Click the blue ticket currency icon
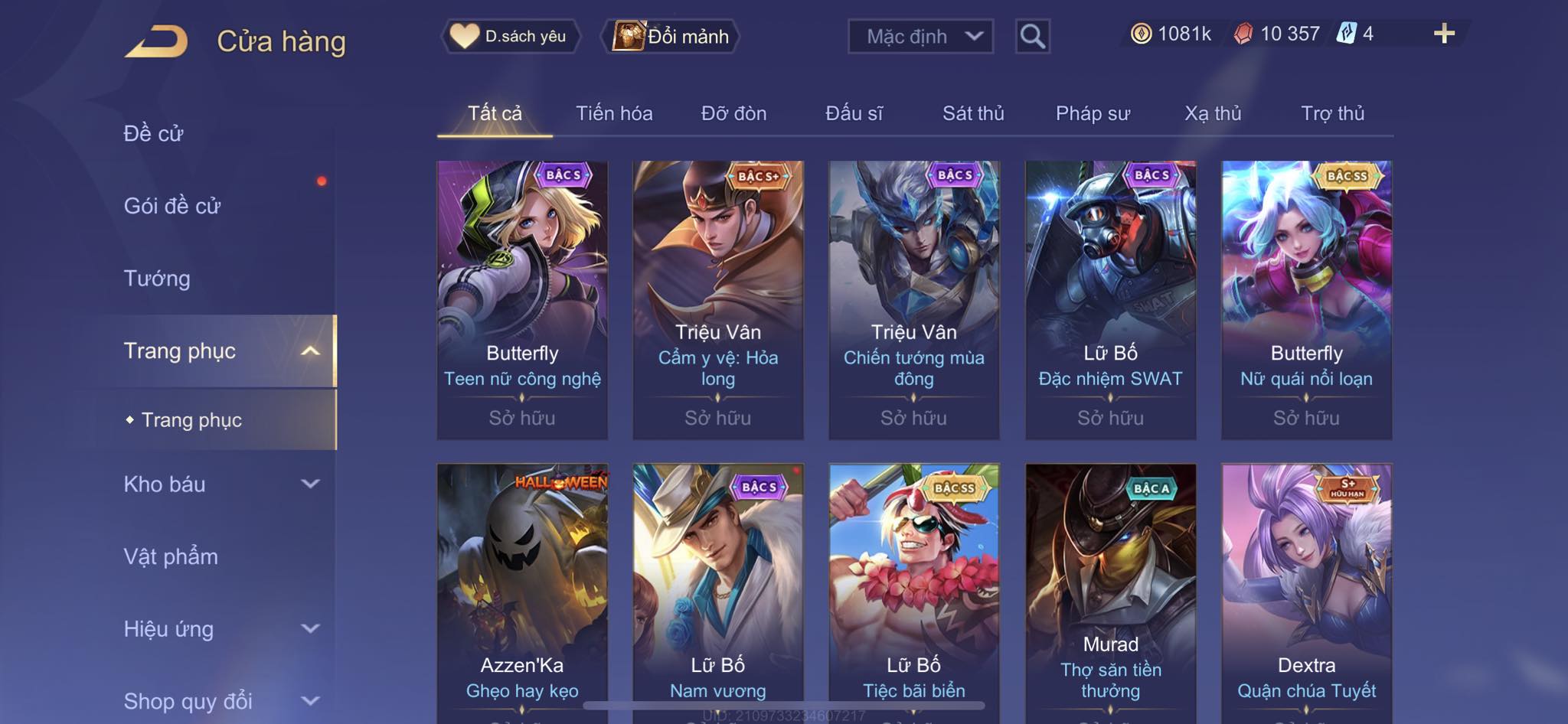Viewport: 1568px width, 724px height. tap(1346, 34)
